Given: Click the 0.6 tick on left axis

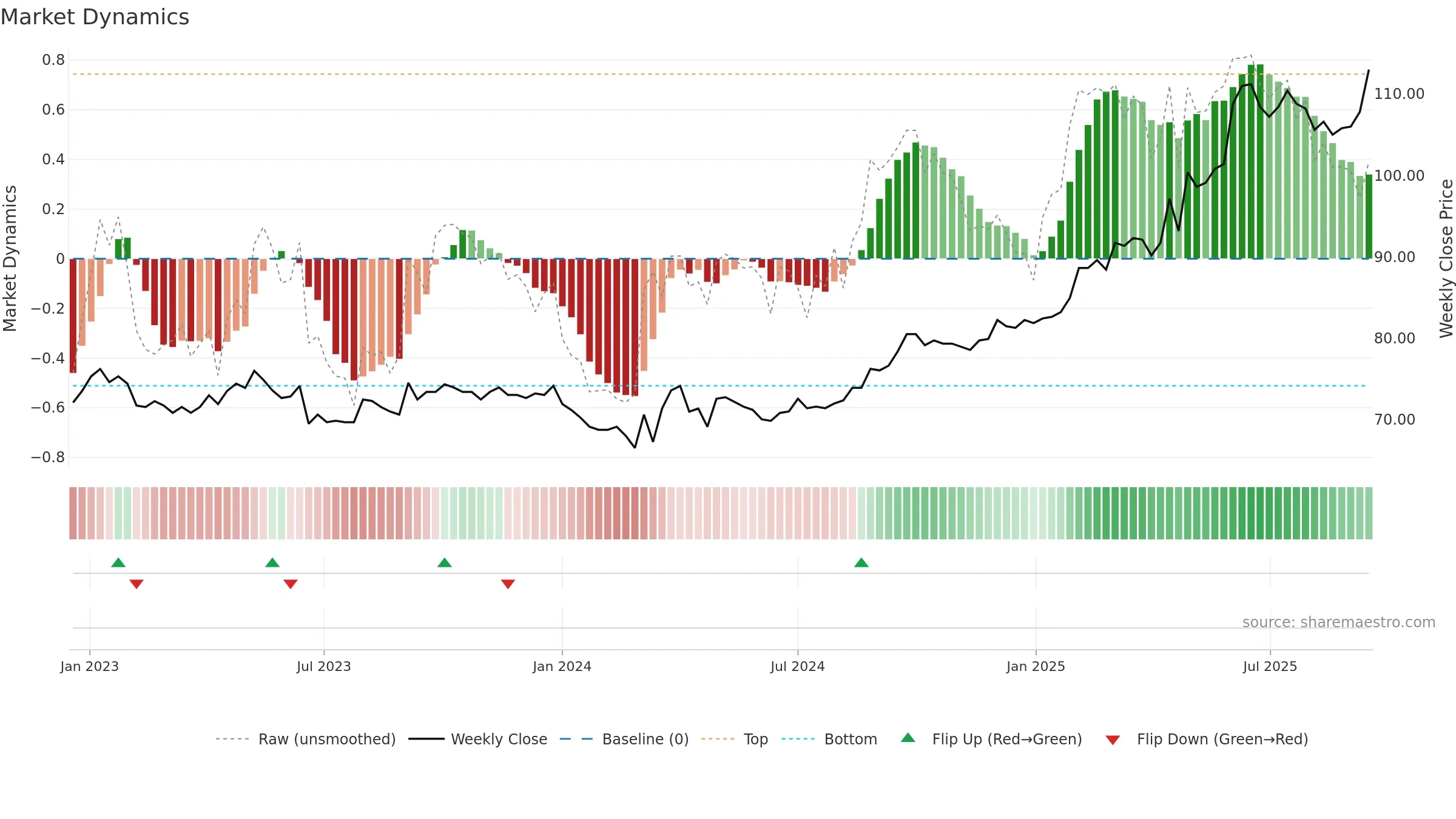Looking at the screenshot, I should click(x=53, y=110).
